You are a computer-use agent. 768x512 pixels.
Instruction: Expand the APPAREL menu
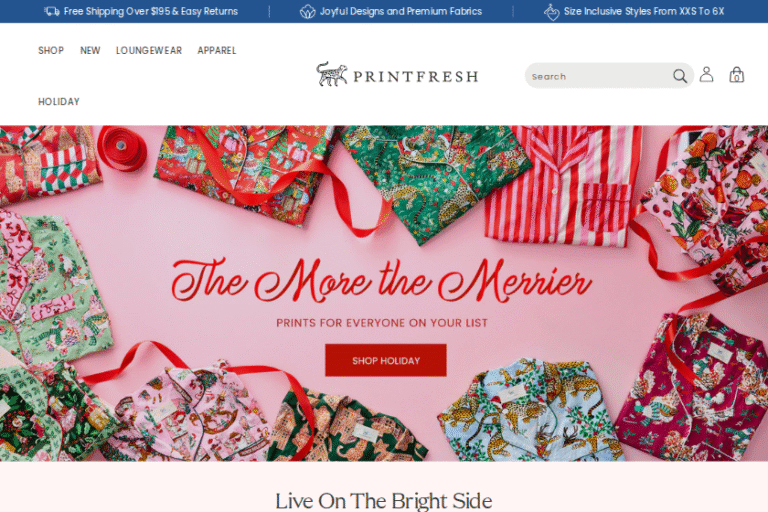point(217,50)
